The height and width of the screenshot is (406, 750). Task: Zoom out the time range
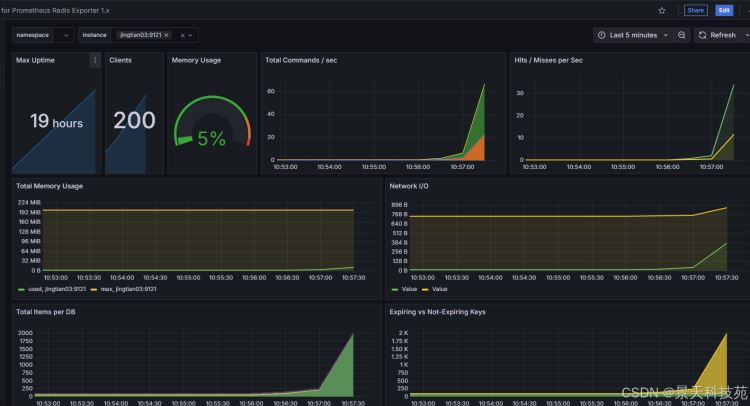tap(682, 35)
